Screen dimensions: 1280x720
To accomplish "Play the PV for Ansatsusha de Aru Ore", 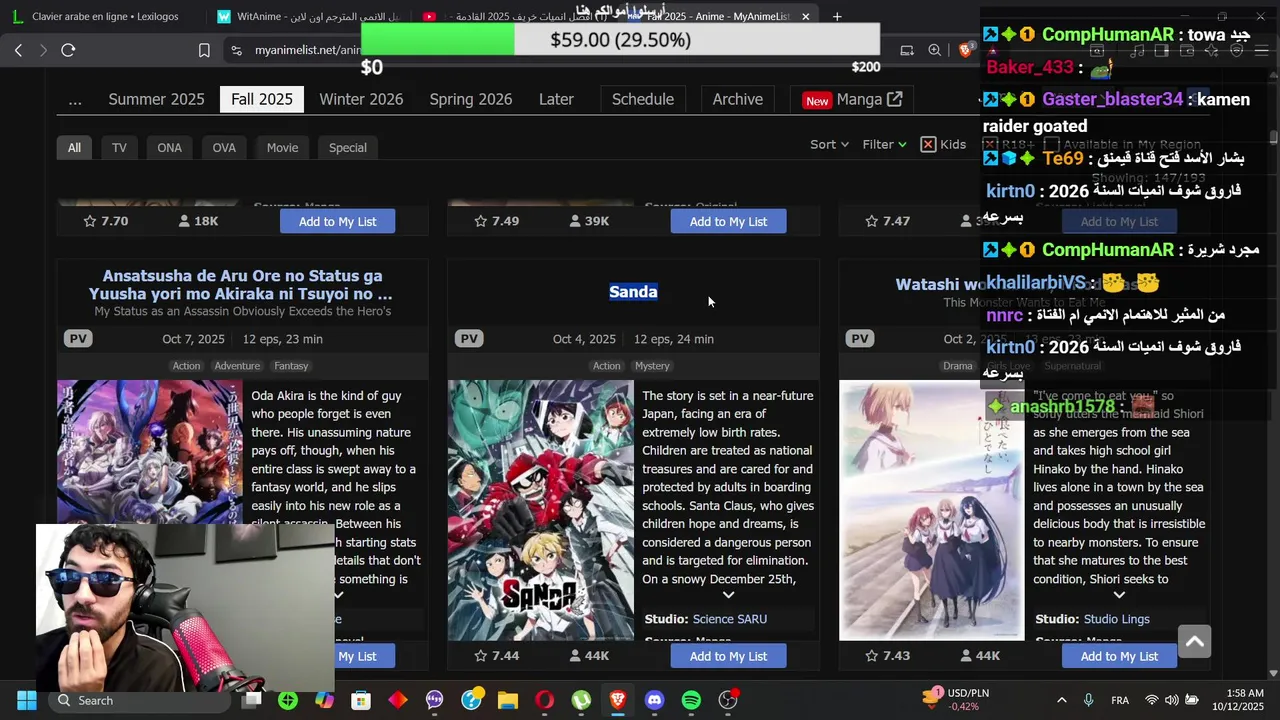I will [78, 339].
